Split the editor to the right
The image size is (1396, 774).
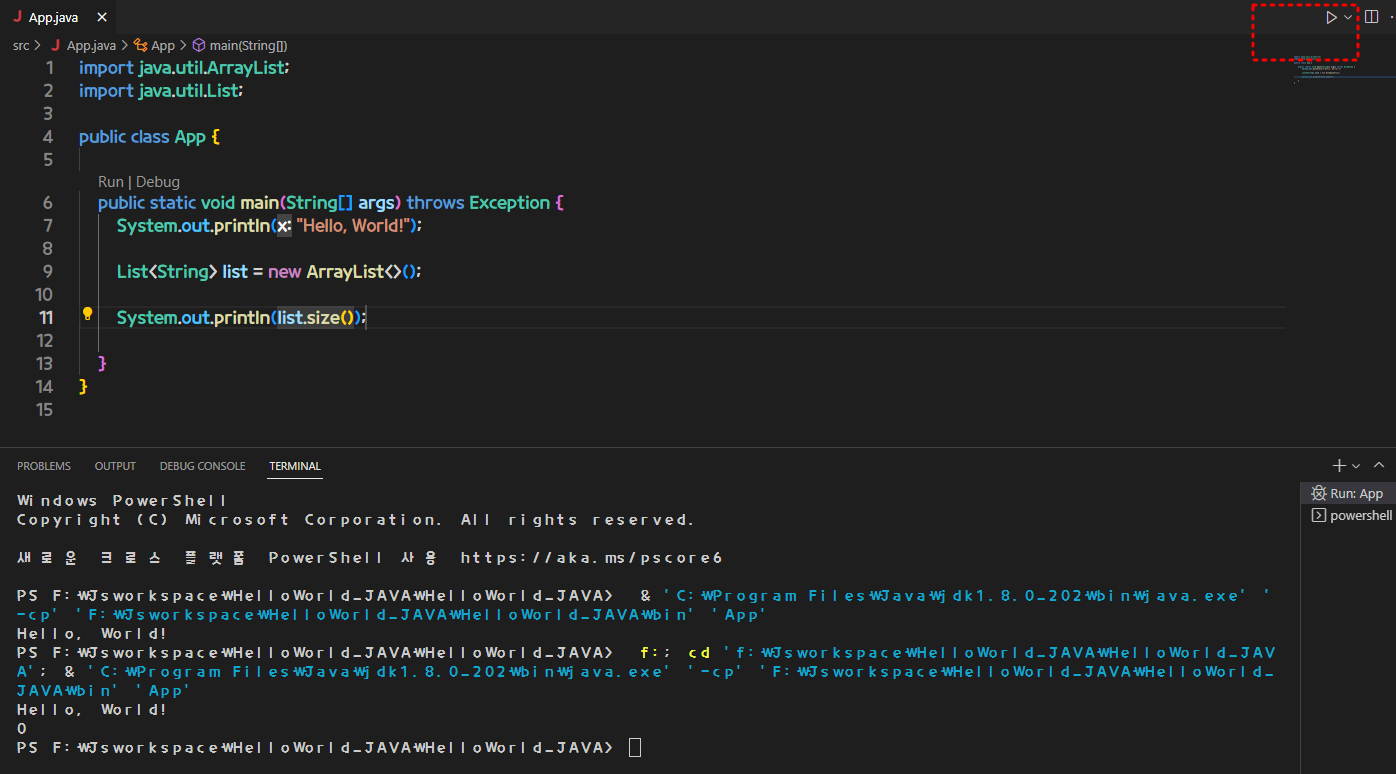point(1372,17)
